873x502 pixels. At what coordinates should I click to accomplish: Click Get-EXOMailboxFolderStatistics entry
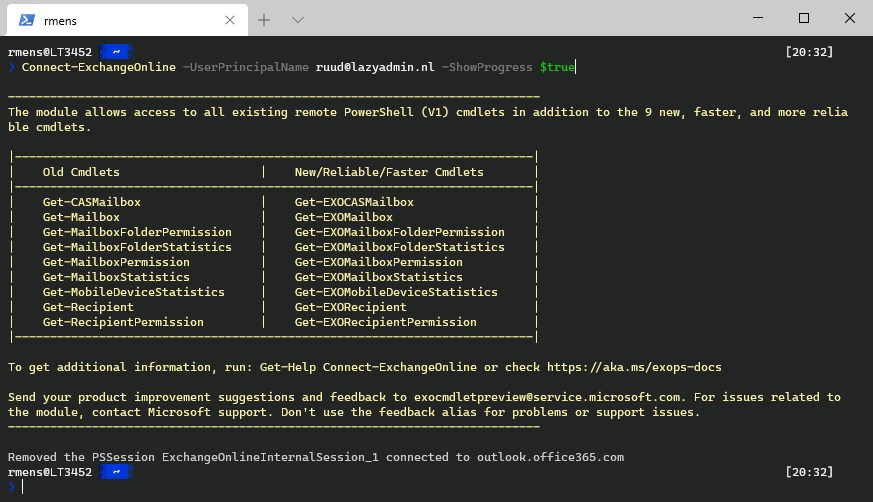point(400,247)
